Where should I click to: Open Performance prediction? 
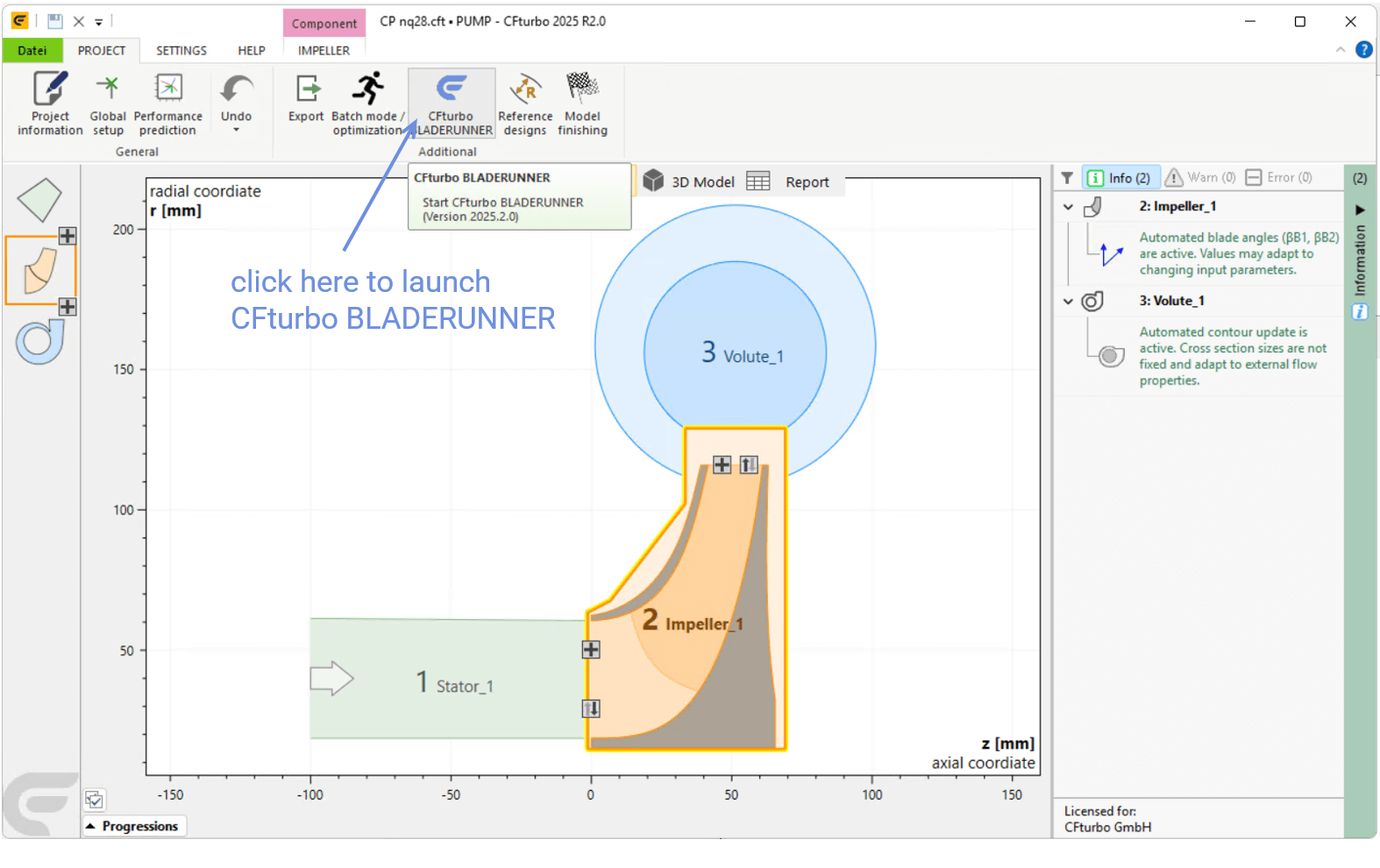167,103
